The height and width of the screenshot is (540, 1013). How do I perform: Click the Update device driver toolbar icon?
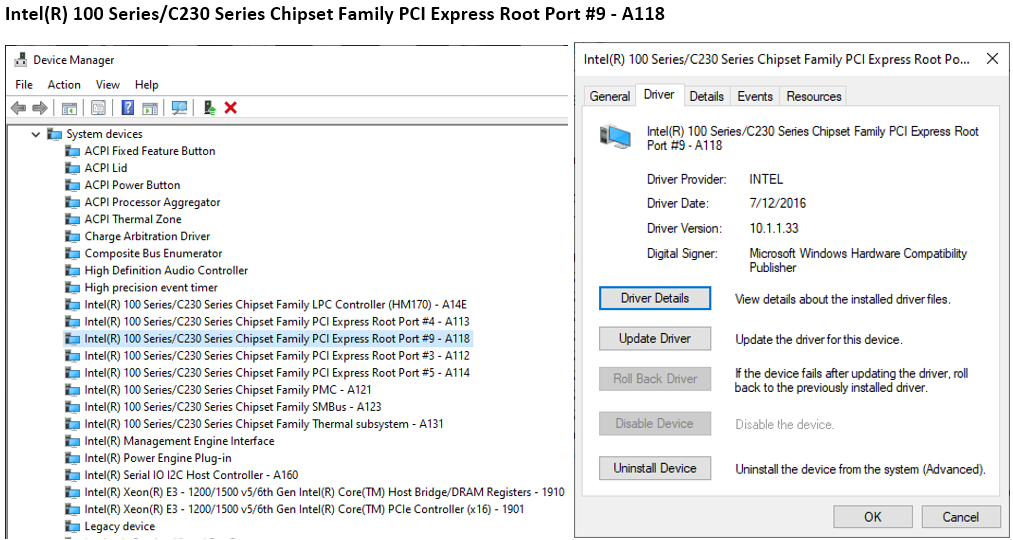click(209, 108)
